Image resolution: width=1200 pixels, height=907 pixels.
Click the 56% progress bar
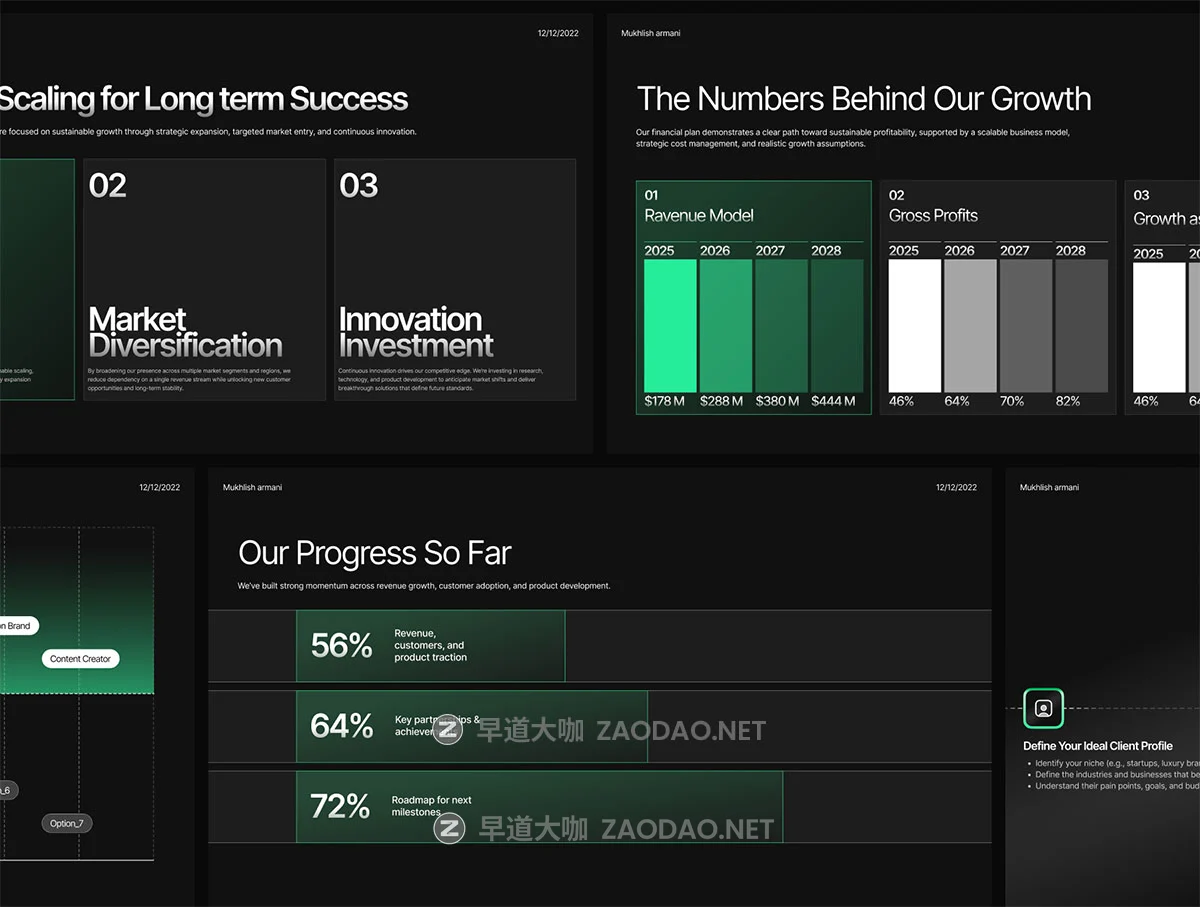click(x=431, y=646)
